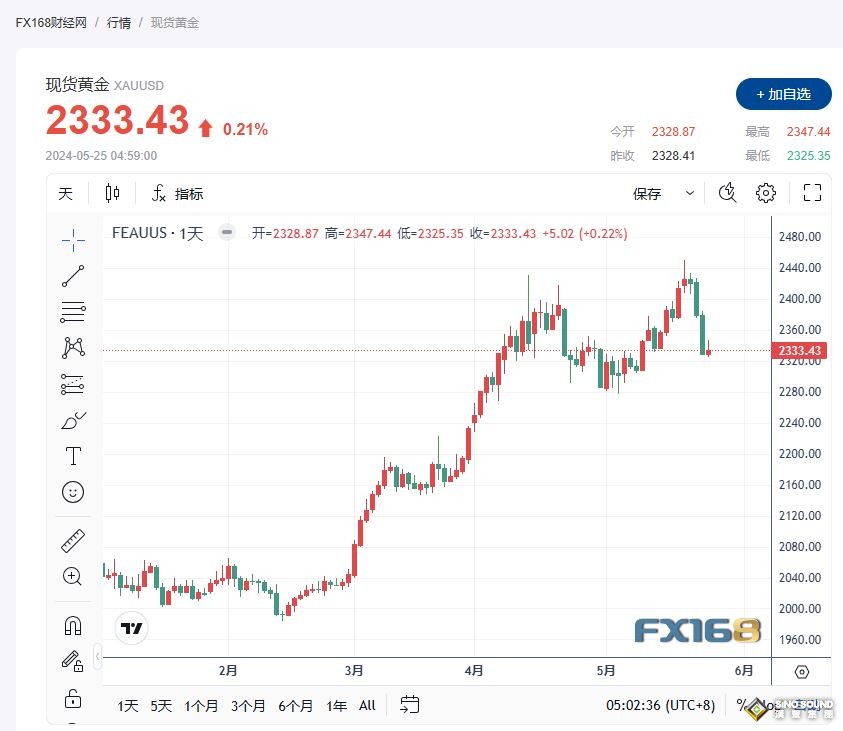Screen dimensions: 843x731
Task: Toggle the lock all drawings option
Action: click(x=72, y=699)
